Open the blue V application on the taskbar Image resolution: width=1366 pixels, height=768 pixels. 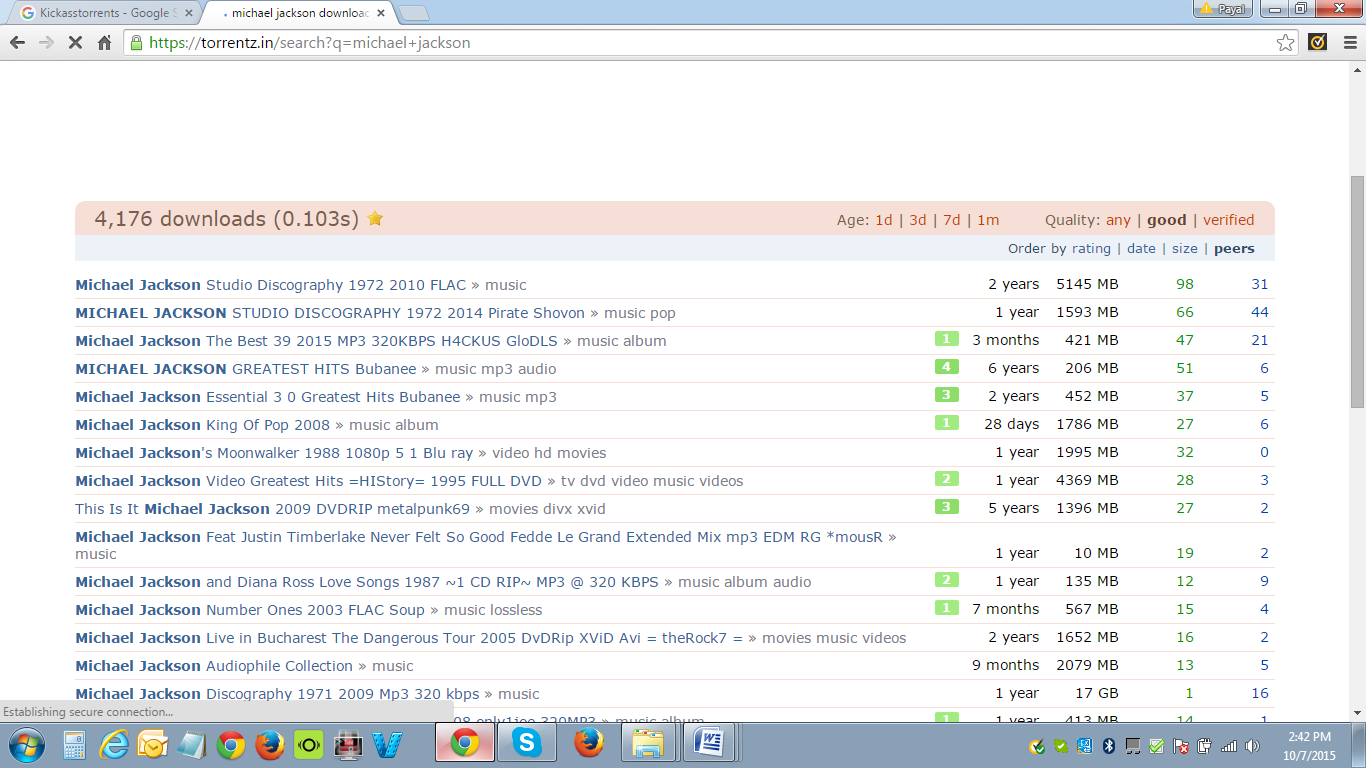[386, 745]
